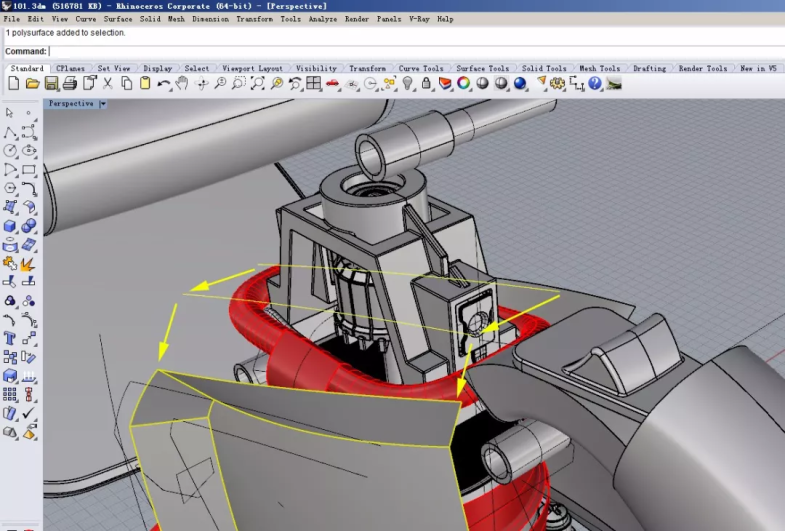Select the Text object tool
The height and width of the screenshot is (531, 785).
11,339
